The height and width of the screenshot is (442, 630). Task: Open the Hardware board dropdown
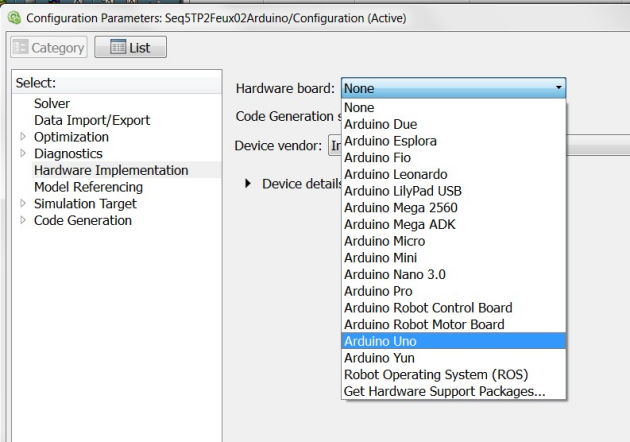pos(454,88)
